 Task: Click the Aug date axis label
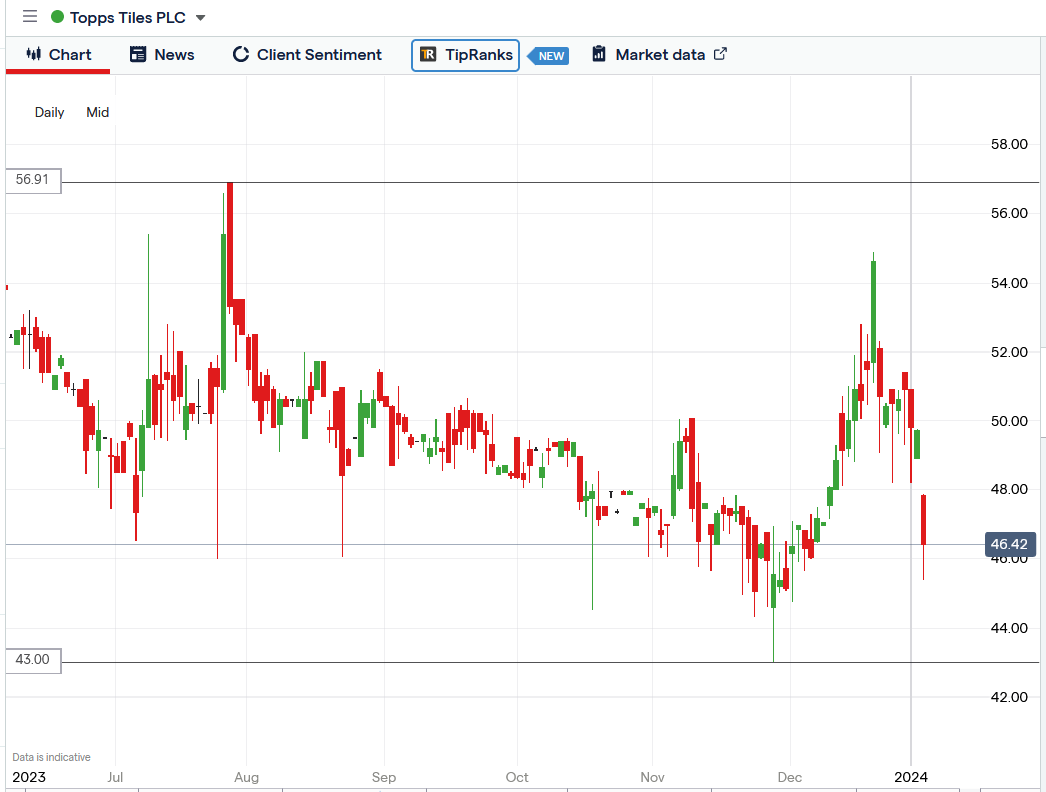pos(246,777)
